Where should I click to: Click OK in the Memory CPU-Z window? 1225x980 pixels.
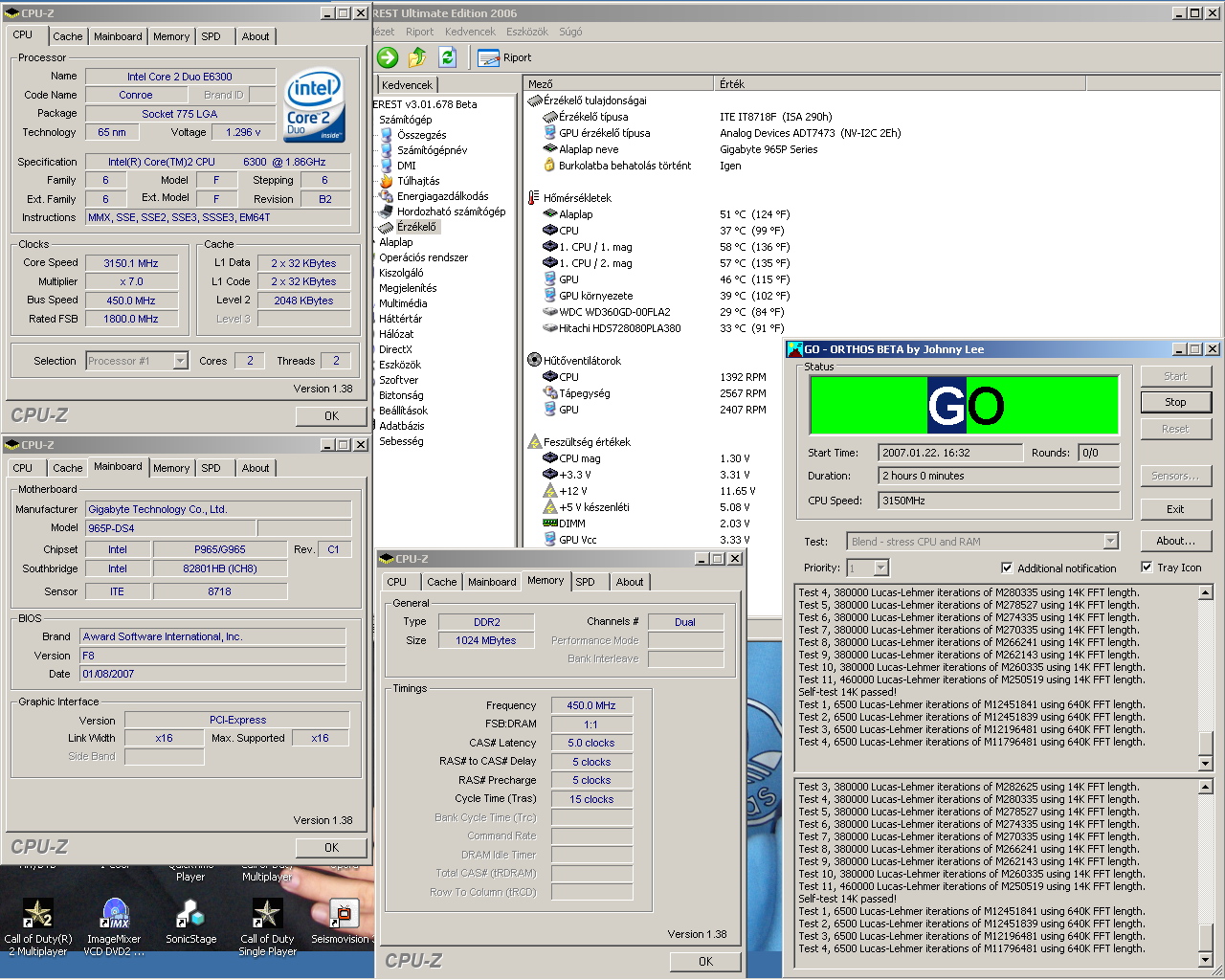pos(705,962)
